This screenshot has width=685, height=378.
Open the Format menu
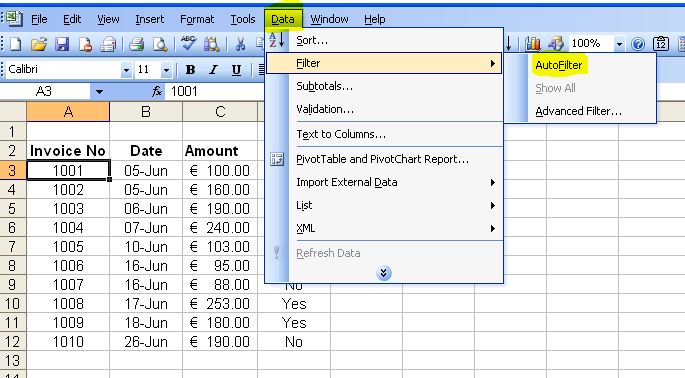click(197, 19)
